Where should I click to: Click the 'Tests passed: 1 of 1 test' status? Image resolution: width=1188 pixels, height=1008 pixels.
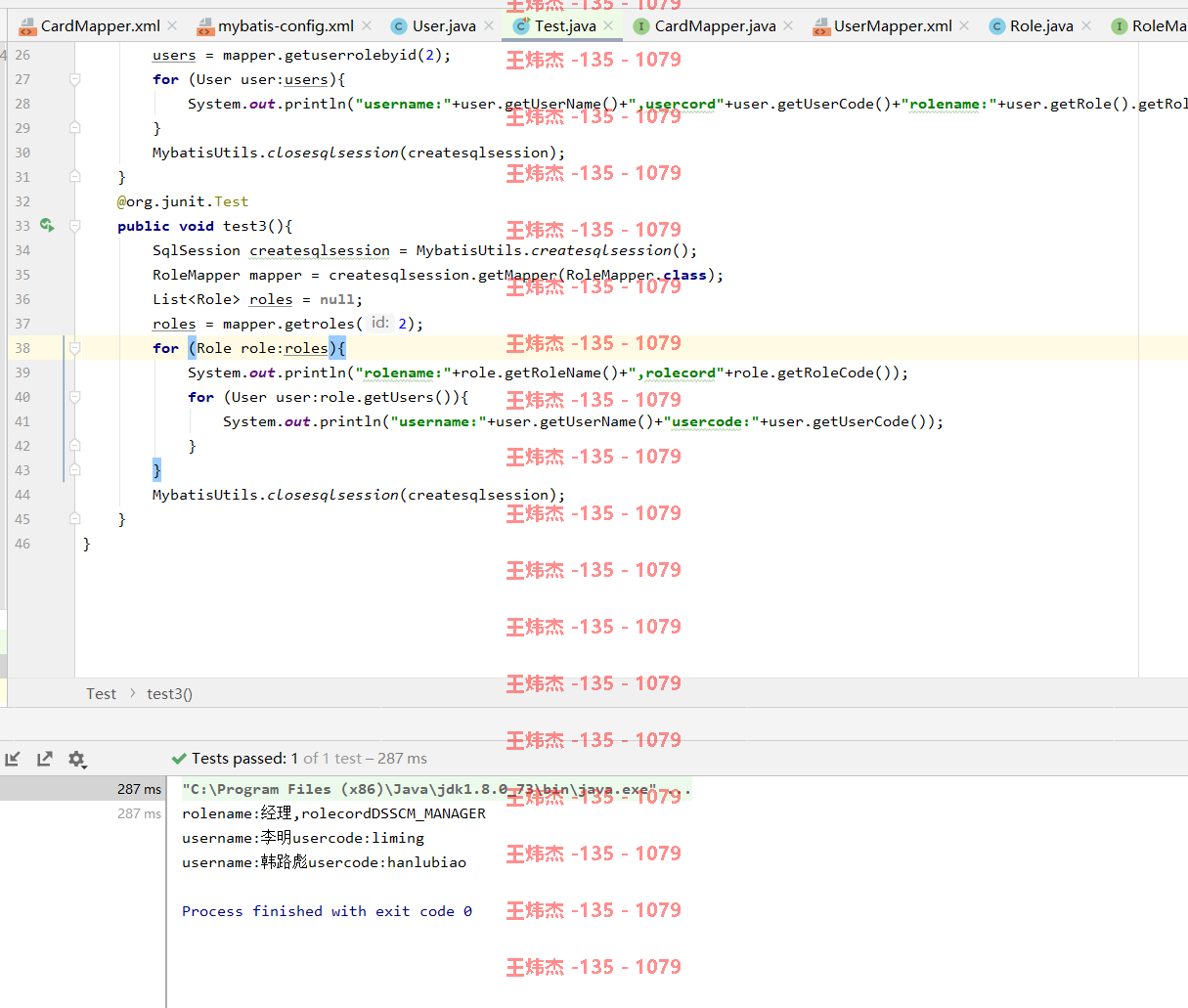pos(299,759)
